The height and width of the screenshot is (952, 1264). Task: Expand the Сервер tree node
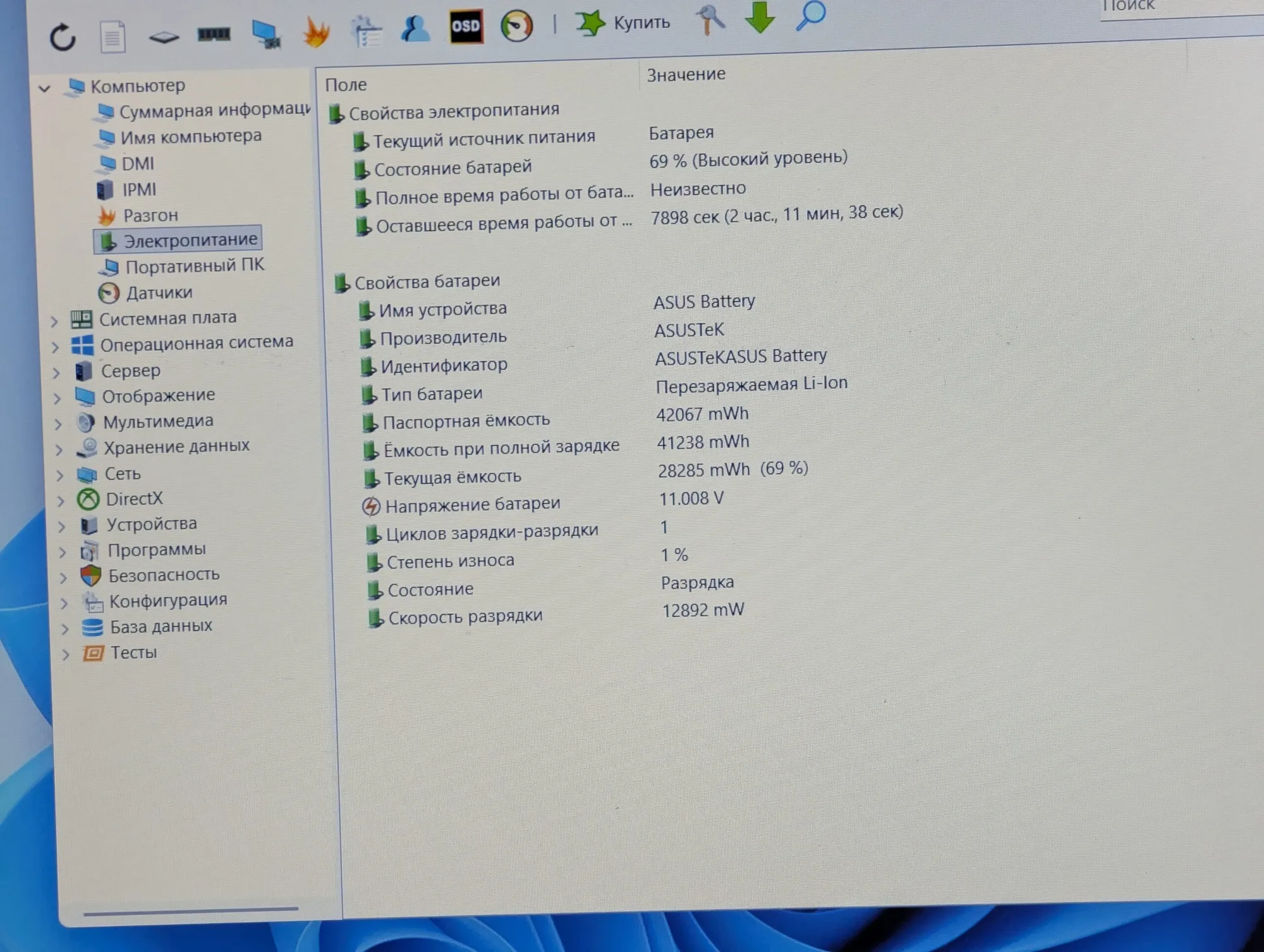(x=56, y=372)
